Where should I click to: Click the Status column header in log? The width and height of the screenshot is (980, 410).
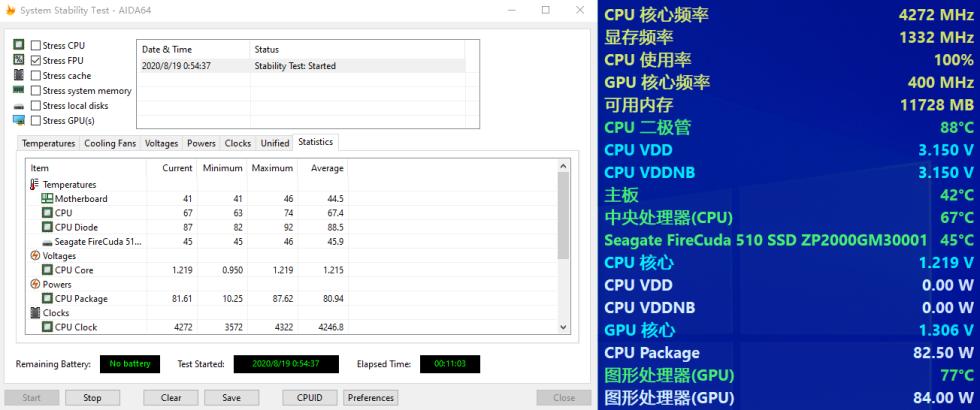click(x=357, y=49)
